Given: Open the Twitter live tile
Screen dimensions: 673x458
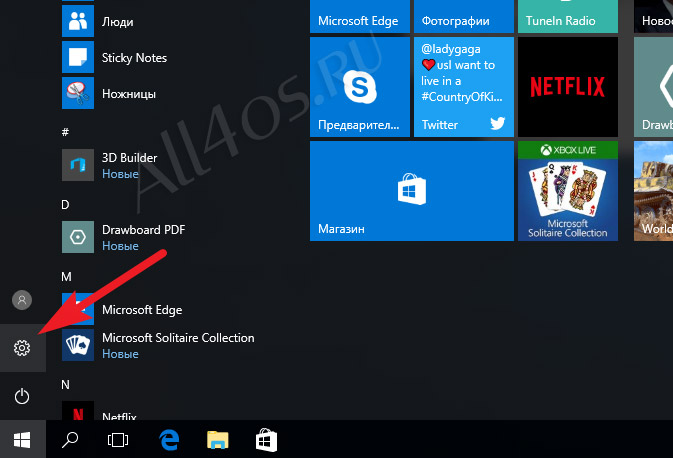Looking at the screenshot, I should [x=464, y=87].
